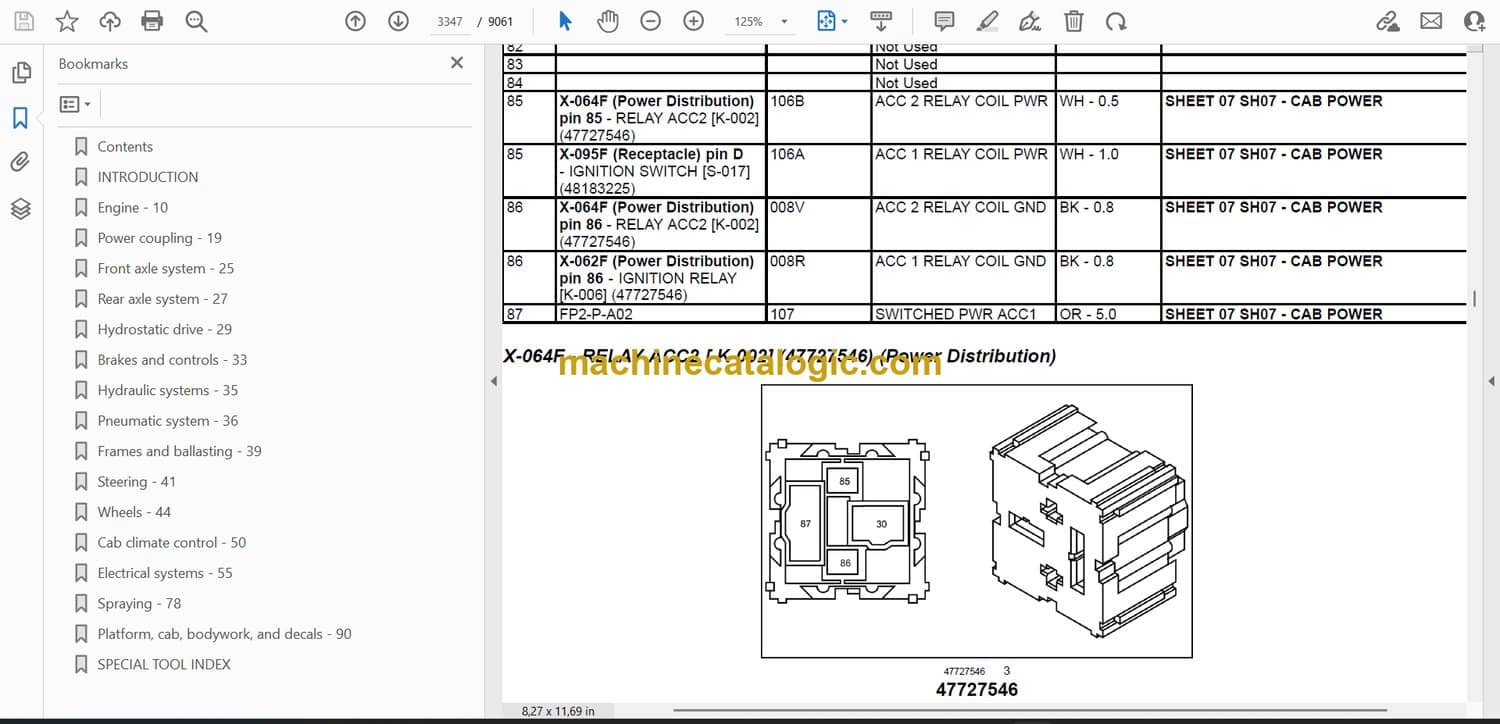The image size is (1500, 724).
Task: Open the Front axle system - 25 bookmark
Action: point(166,268)
